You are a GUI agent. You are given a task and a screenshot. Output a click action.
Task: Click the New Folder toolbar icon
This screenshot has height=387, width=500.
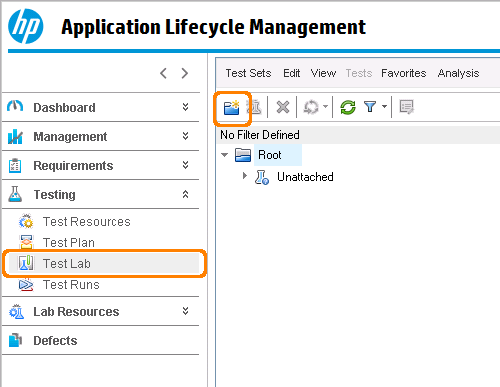[232, 107]
